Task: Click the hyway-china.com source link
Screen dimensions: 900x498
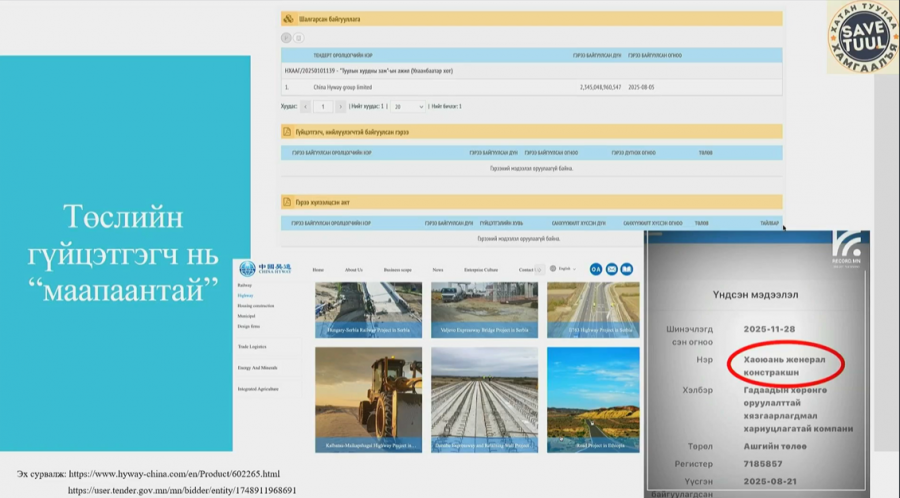Action: click(183, 472)
